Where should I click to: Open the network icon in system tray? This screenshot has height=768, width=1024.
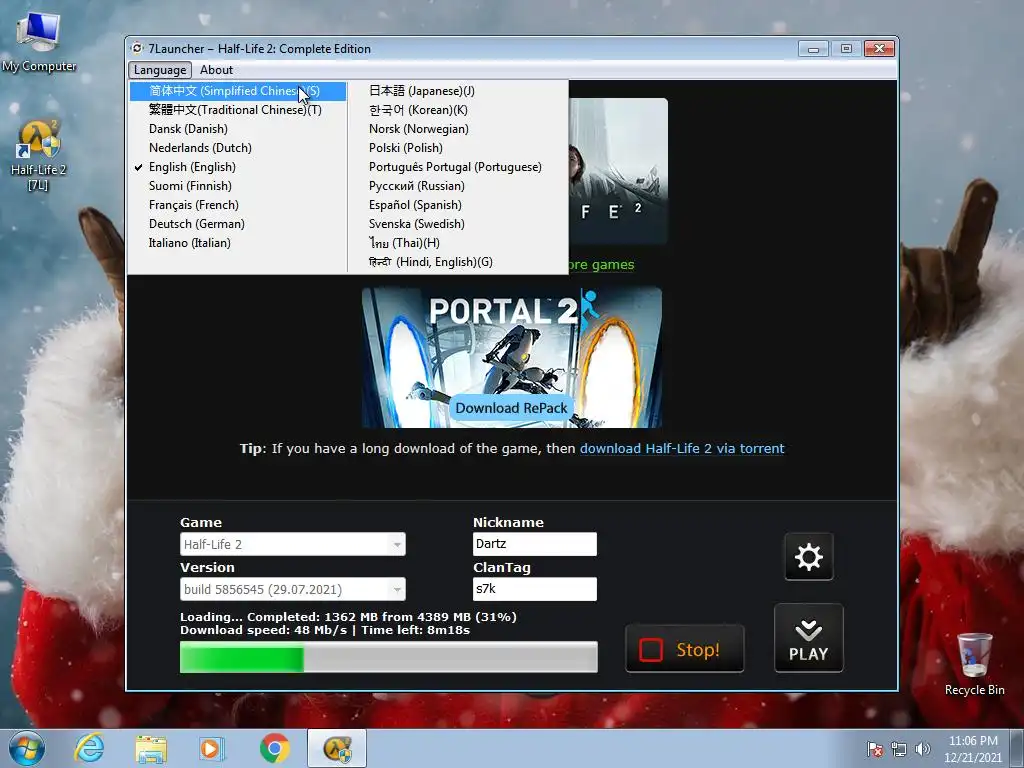pyautogui.click(x=899, y=750)
